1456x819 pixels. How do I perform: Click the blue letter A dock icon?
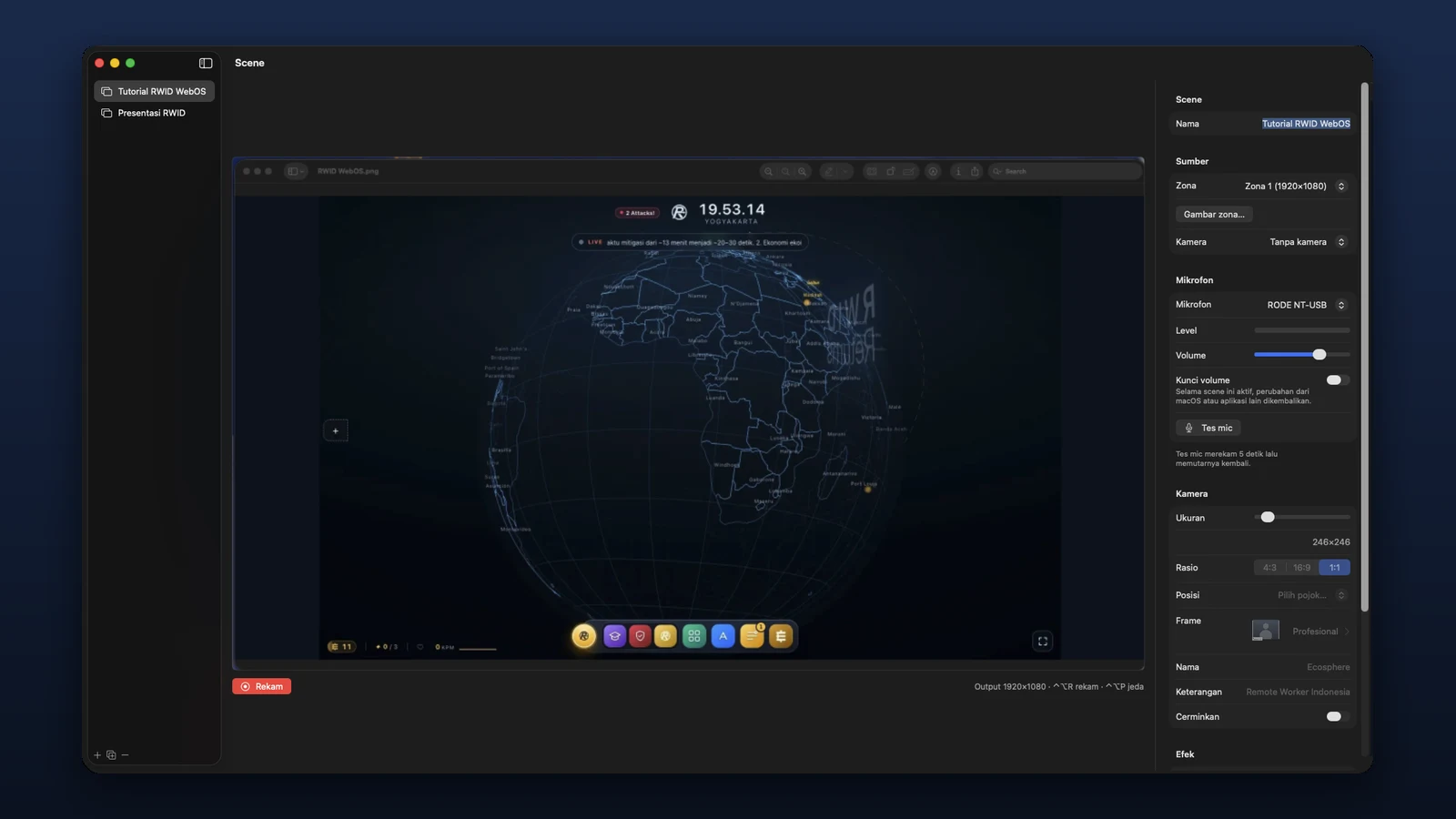coord(723,636)
